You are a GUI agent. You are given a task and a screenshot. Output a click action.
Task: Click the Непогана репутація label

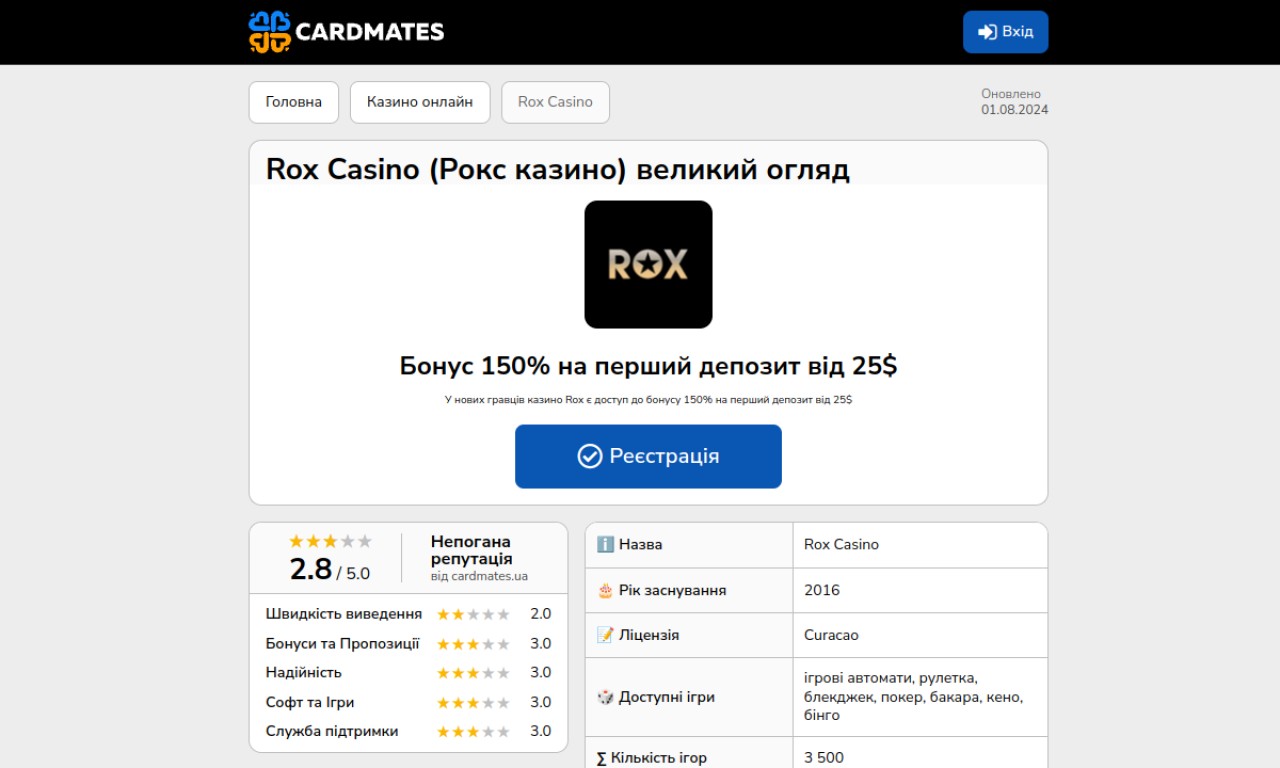[472, 550]
